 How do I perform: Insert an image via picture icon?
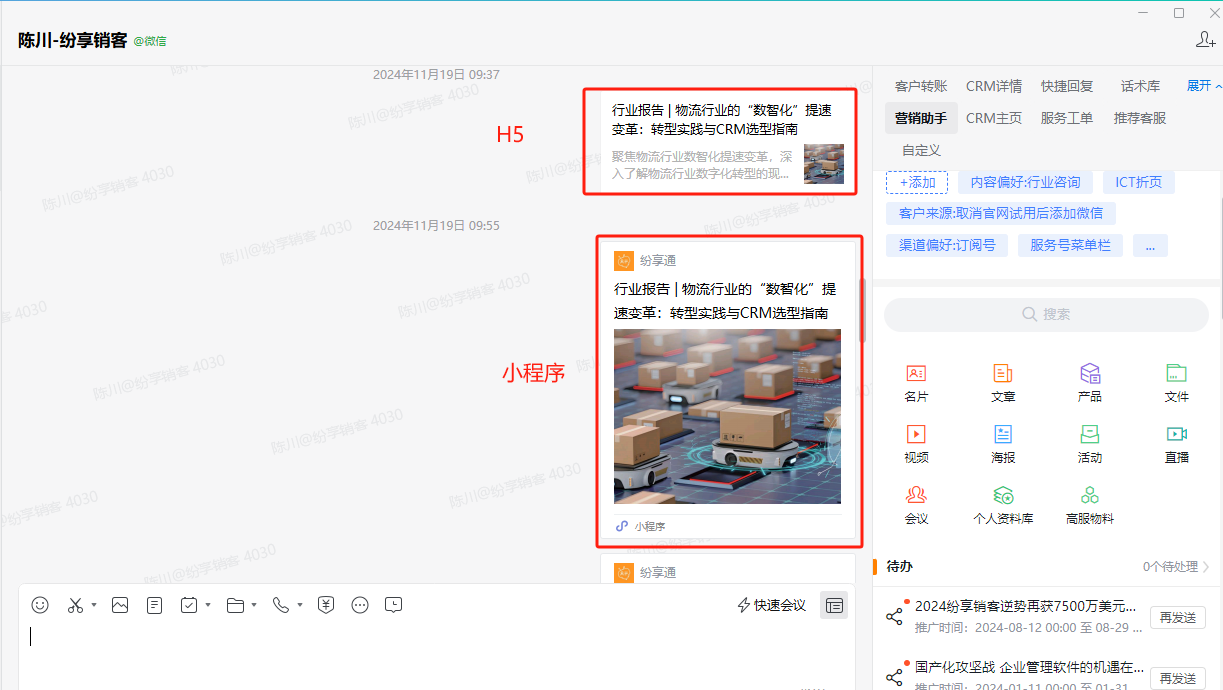[120, 605]
